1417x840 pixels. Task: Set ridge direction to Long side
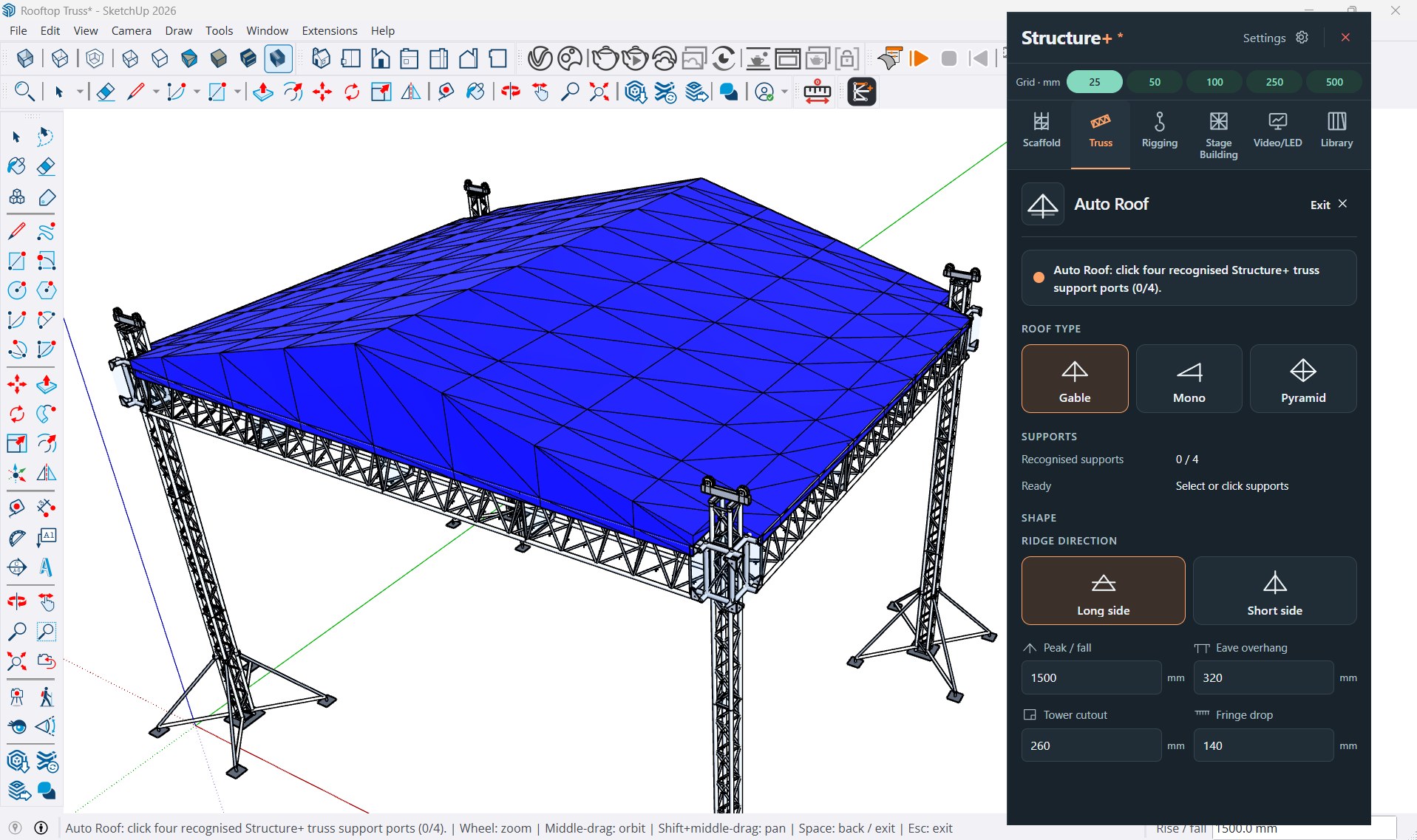click(1103, 590)
